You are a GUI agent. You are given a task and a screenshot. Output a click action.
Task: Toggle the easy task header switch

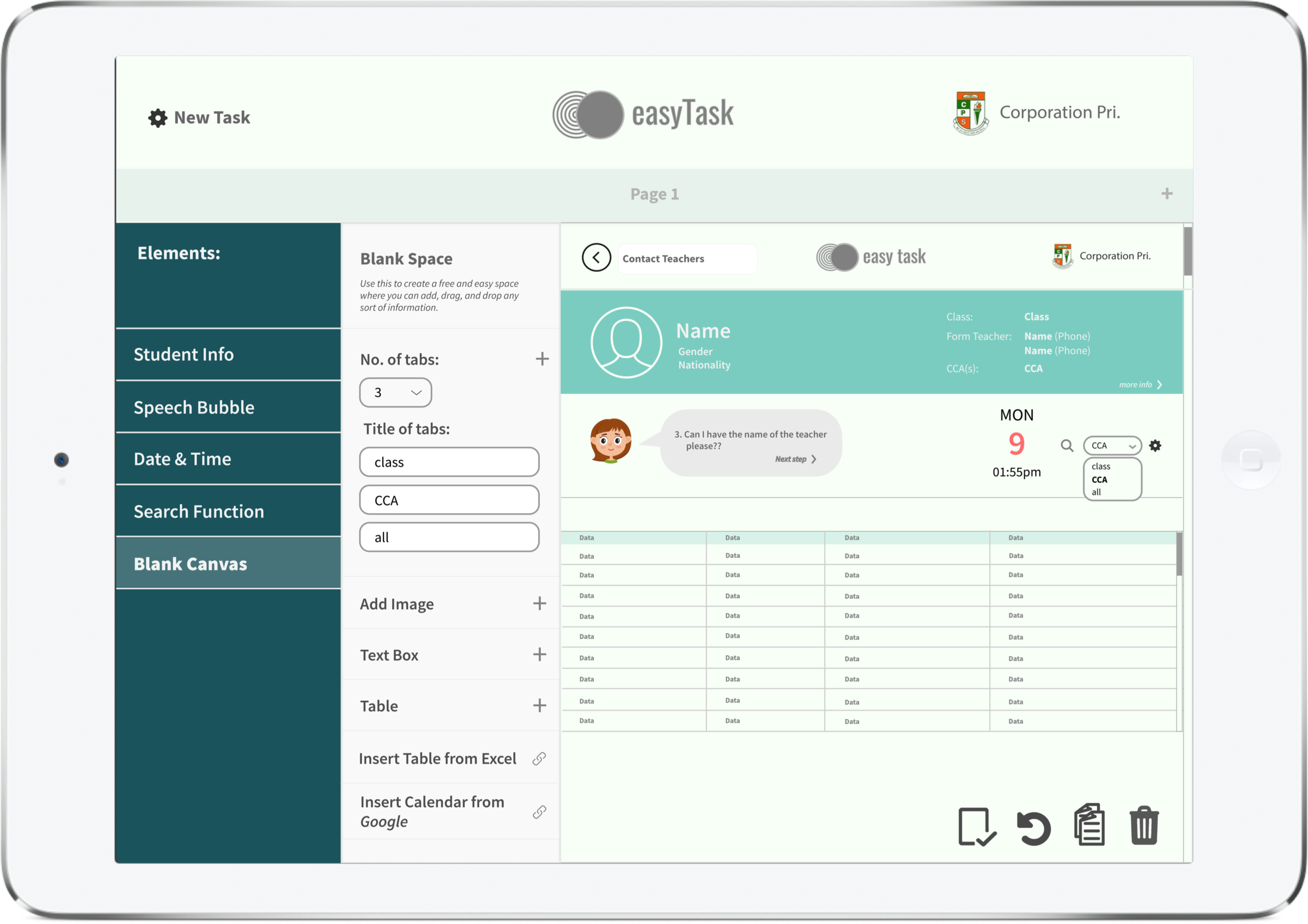837,257
